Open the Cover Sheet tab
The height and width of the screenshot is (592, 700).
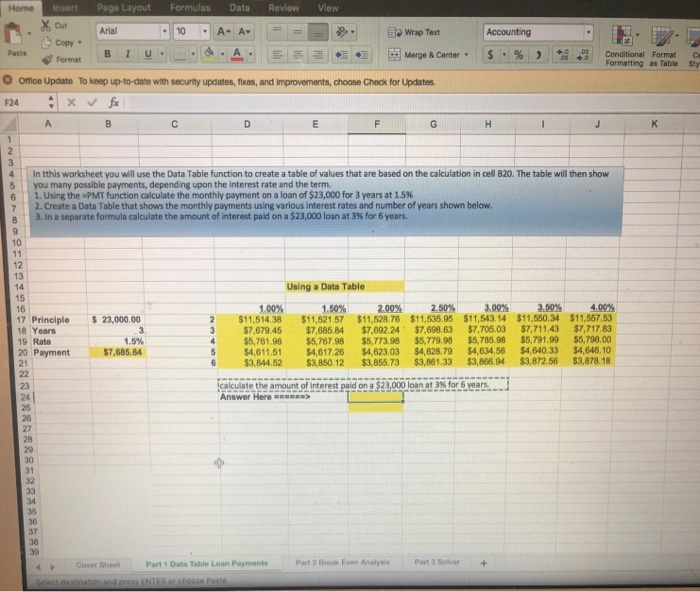(x=98, y=565)
